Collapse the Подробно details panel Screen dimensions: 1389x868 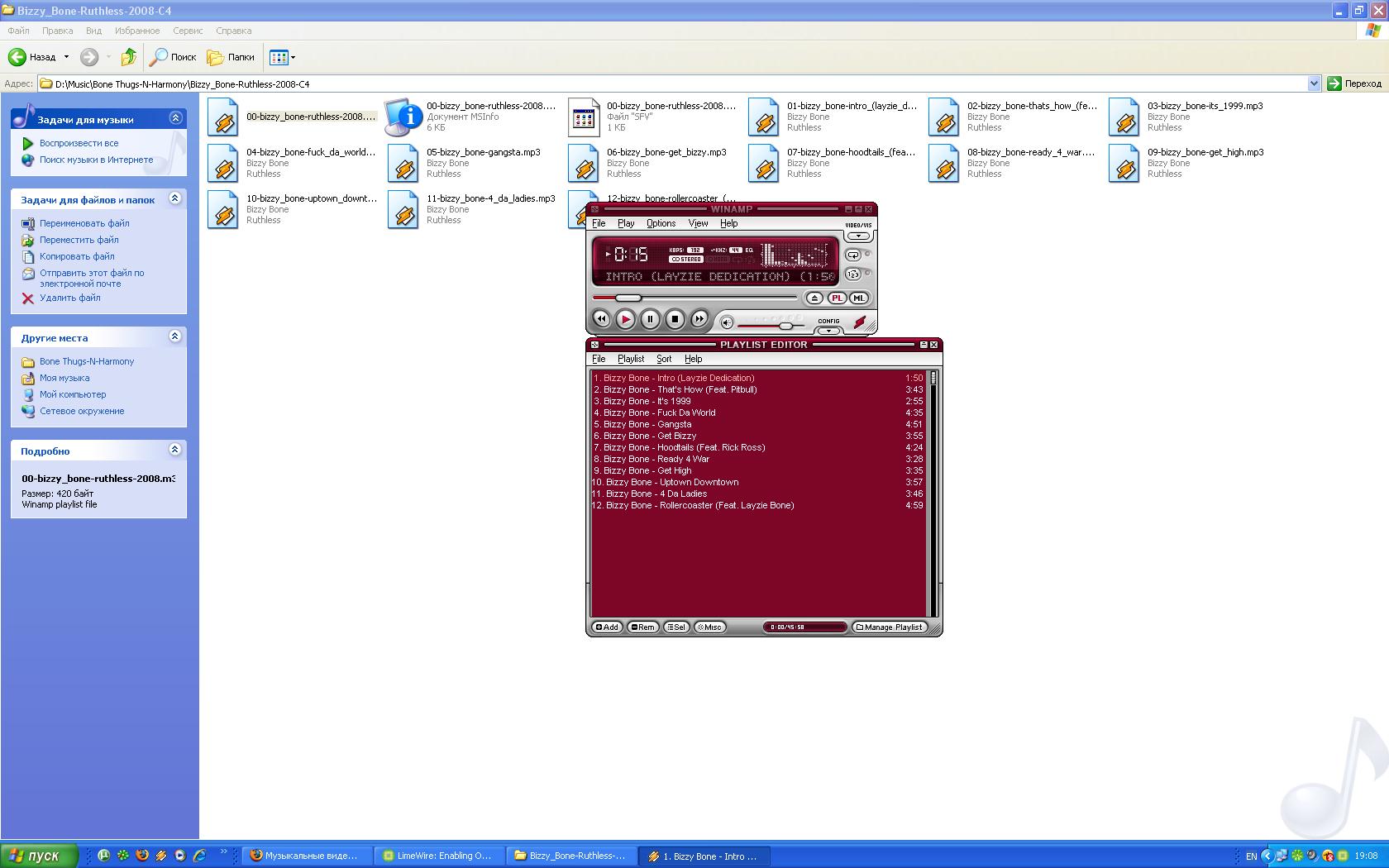tap(174, 450)
